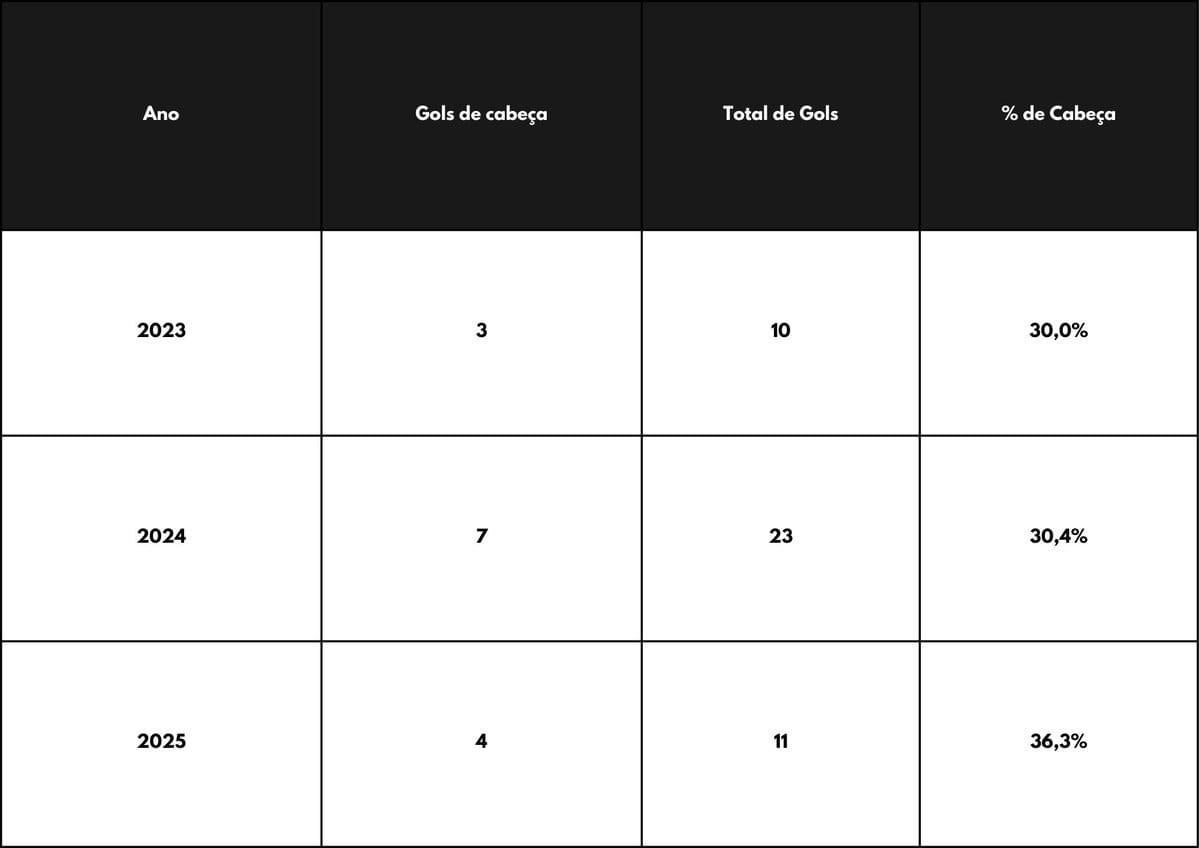
Task: Select headed goals value 4 for 2025
Action: (481, 742)
